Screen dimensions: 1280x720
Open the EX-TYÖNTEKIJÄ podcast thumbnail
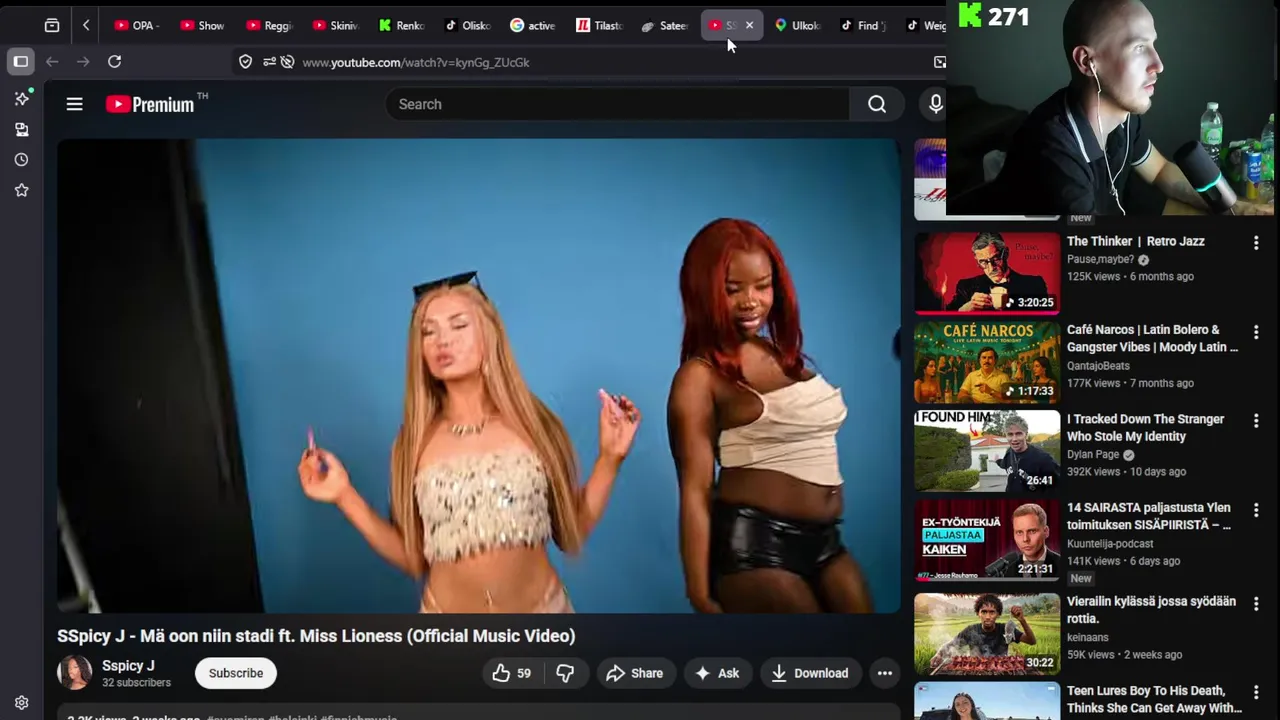987,540
